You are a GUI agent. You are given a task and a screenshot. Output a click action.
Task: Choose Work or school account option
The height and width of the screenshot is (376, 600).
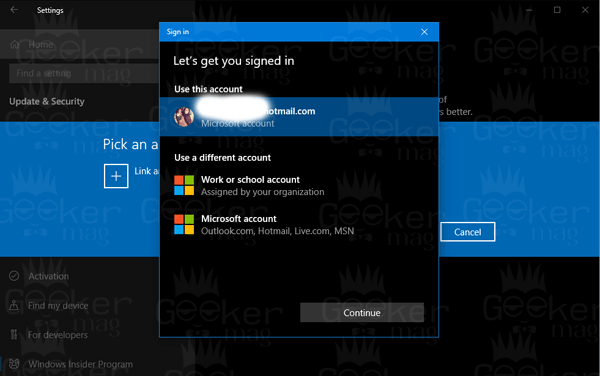click(299, 186)
